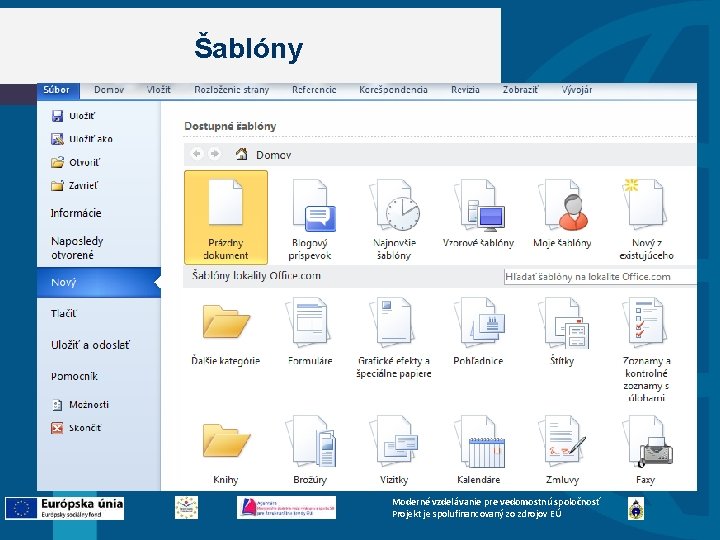Image resolution: width=720 pixels, height=540 pixels.
Task: Open the Kalendáre template category
Action: click(478, 450)
